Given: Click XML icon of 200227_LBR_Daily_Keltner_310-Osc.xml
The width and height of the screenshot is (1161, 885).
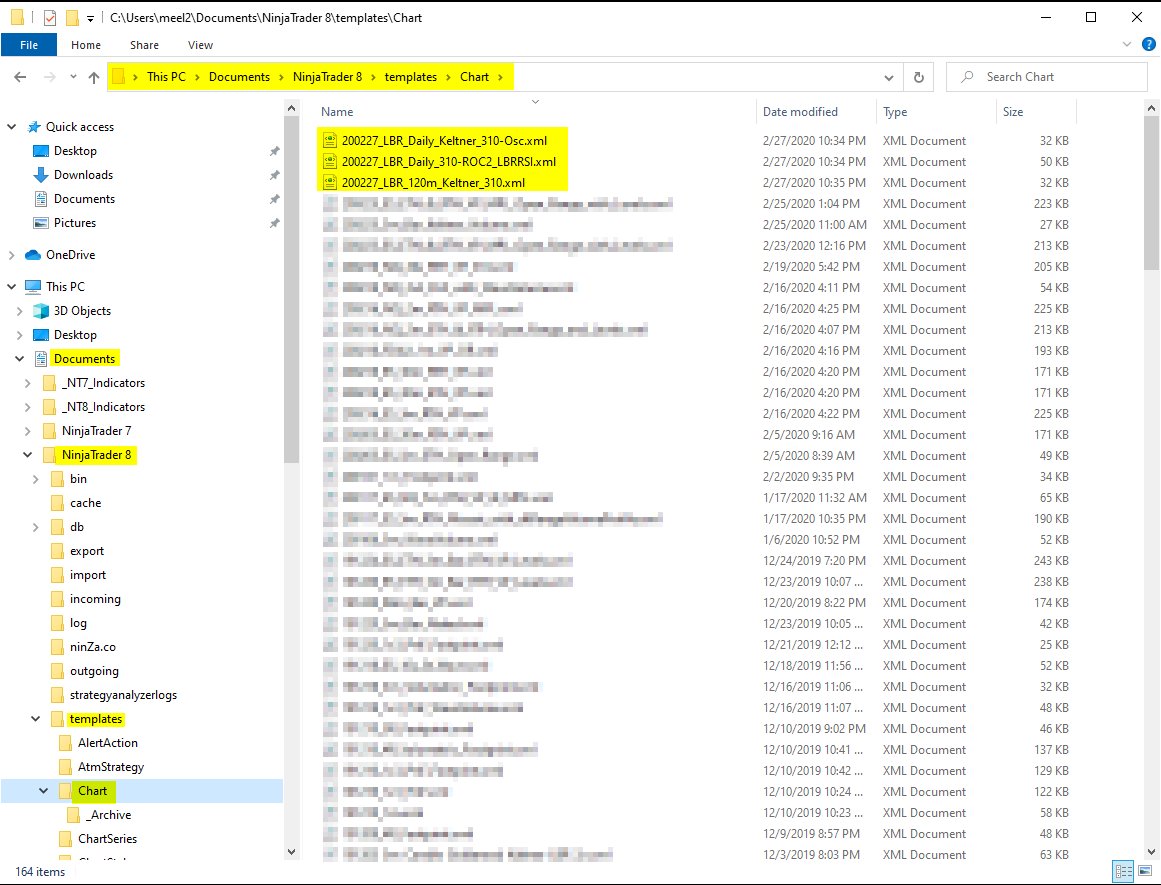Looking at the screenshot, I should (329, 141).
